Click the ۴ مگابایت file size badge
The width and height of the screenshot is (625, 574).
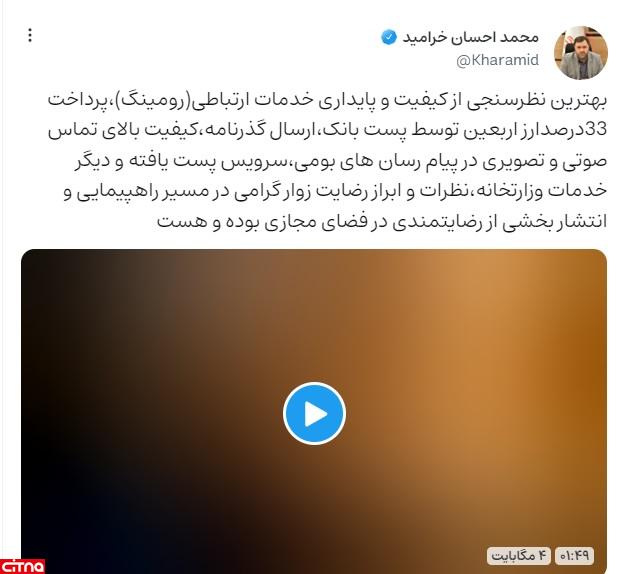(x=519, y=556)
